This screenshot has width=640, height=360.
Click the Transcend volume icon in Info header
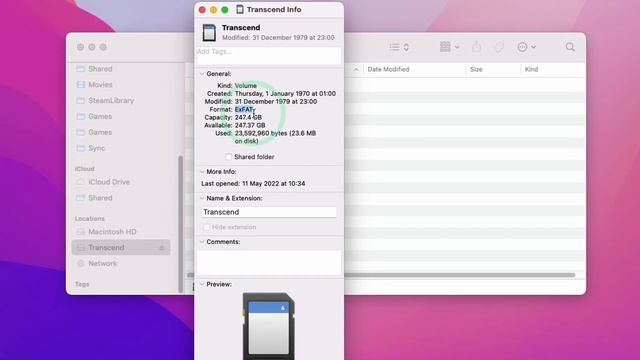pyautogui.click(x=209, y=33)
